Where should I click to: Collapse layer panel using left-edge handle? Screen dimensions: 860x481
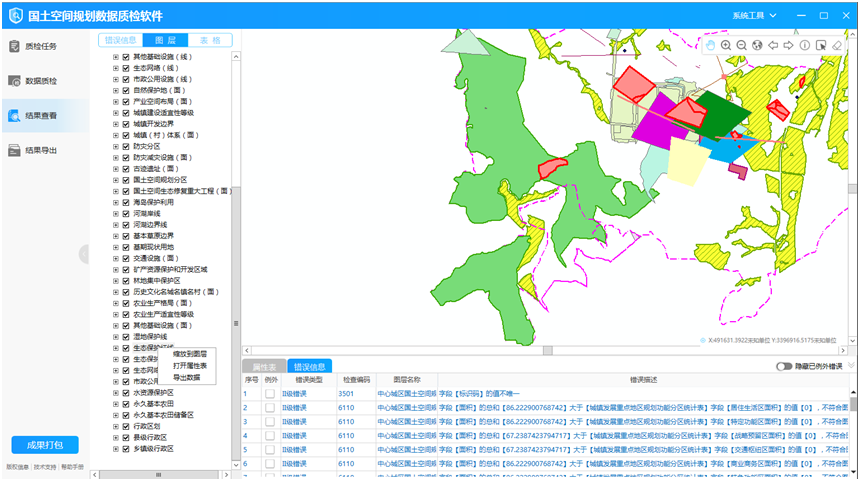84,254
